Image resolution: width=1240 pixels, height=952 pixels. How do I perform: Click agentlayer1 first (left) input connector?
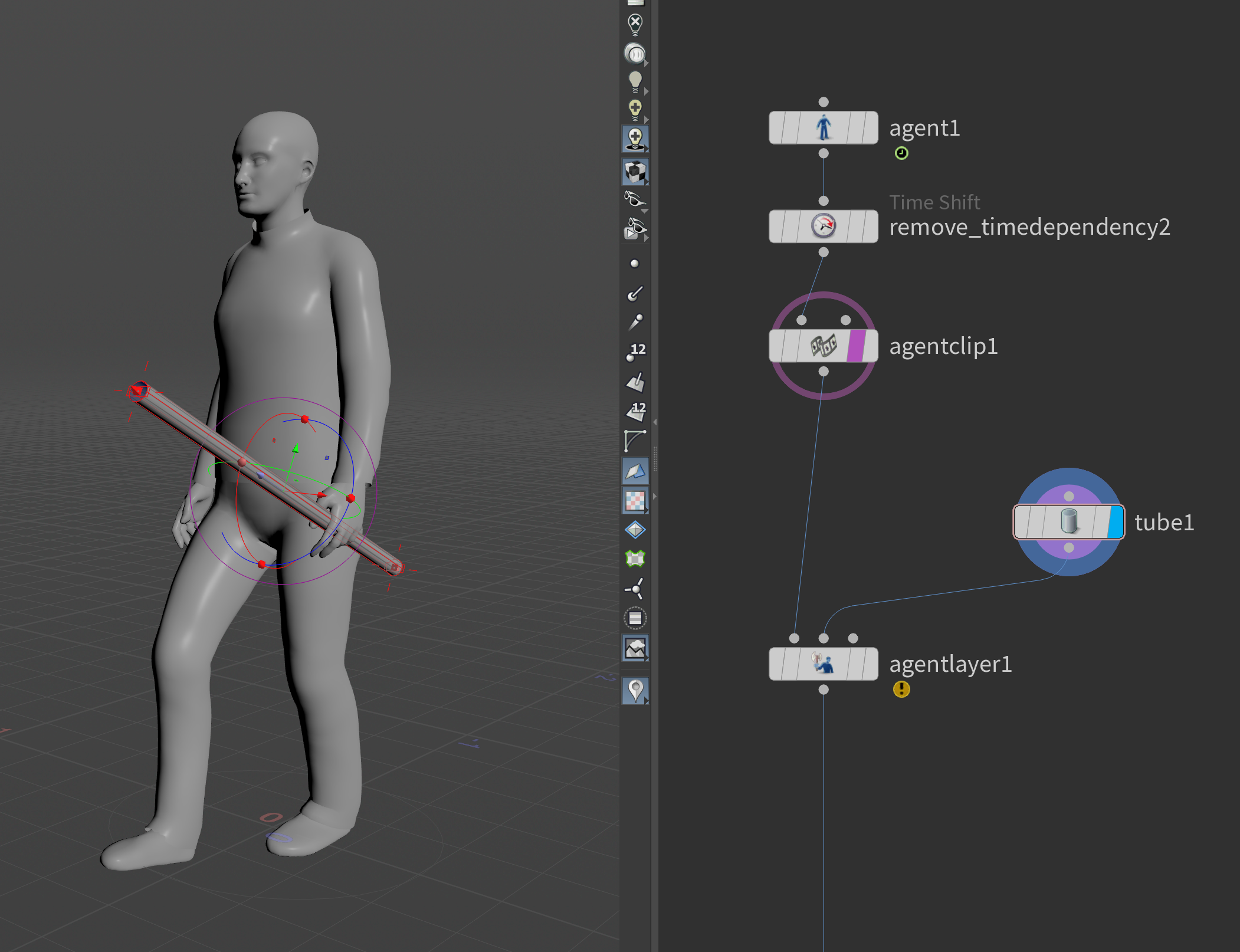794,638
